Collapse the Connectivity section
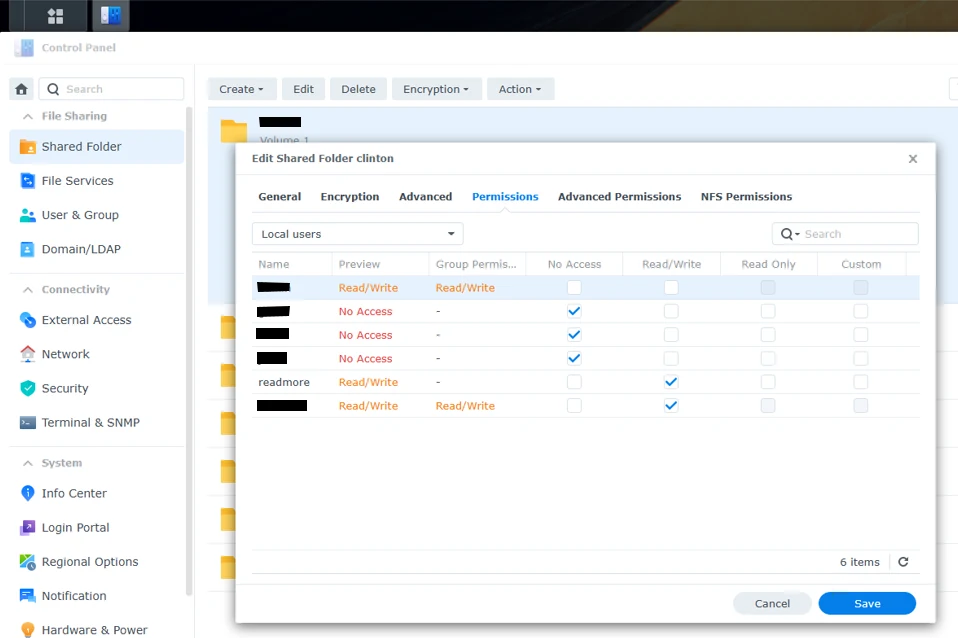 coord(27,290)
